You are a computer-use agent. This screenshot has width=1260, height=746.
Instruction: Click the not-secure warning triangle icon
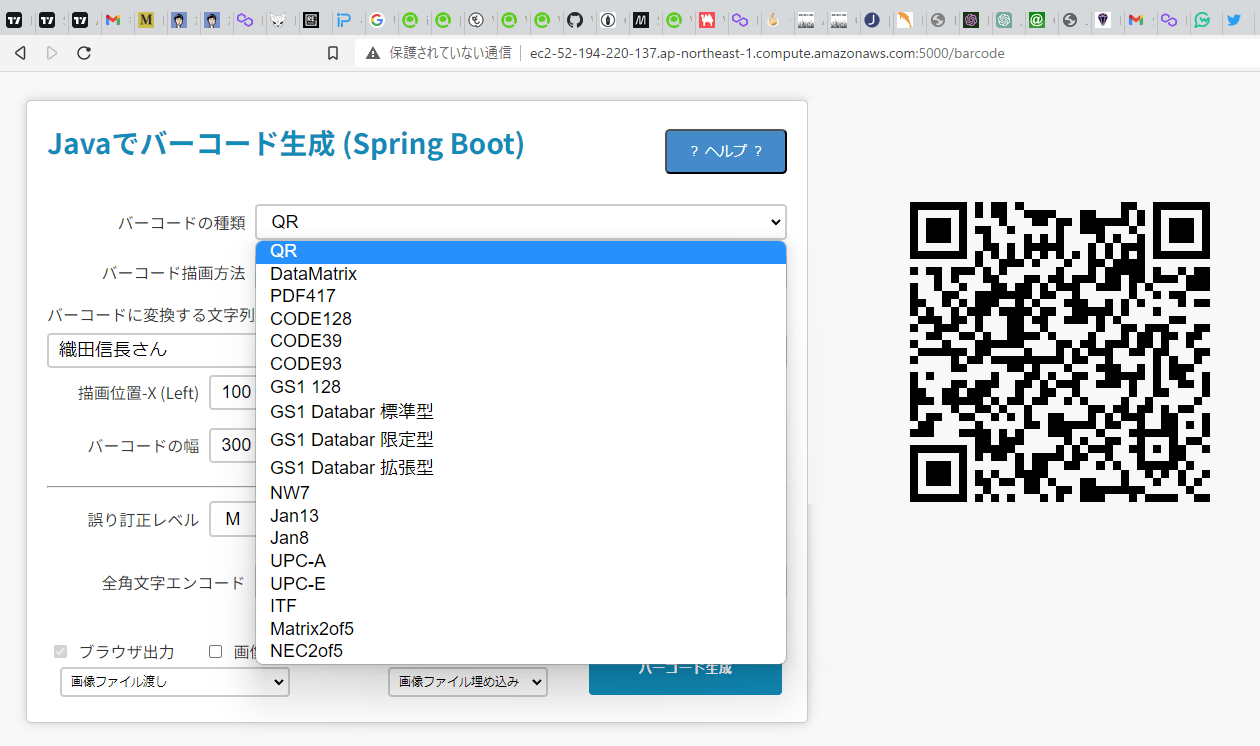click(x=372, y=53)
